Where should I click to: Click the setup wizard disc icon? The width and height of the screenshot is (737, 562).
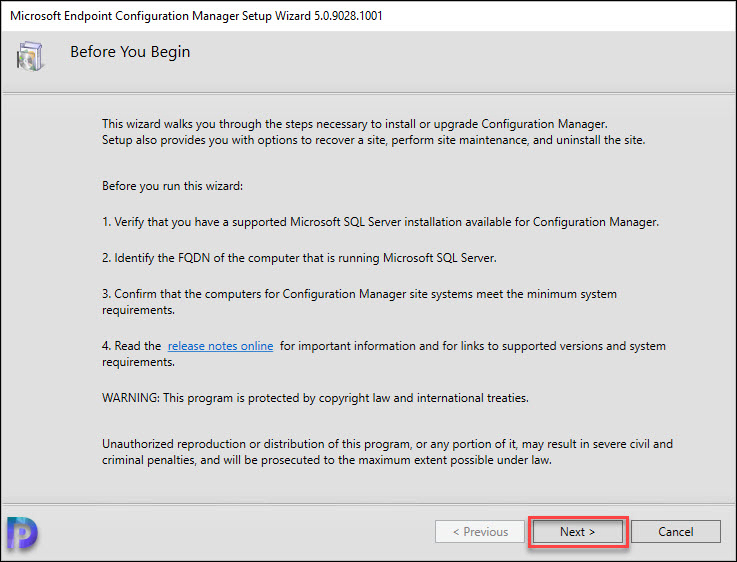pyautogui.click(x=30, y=56)
